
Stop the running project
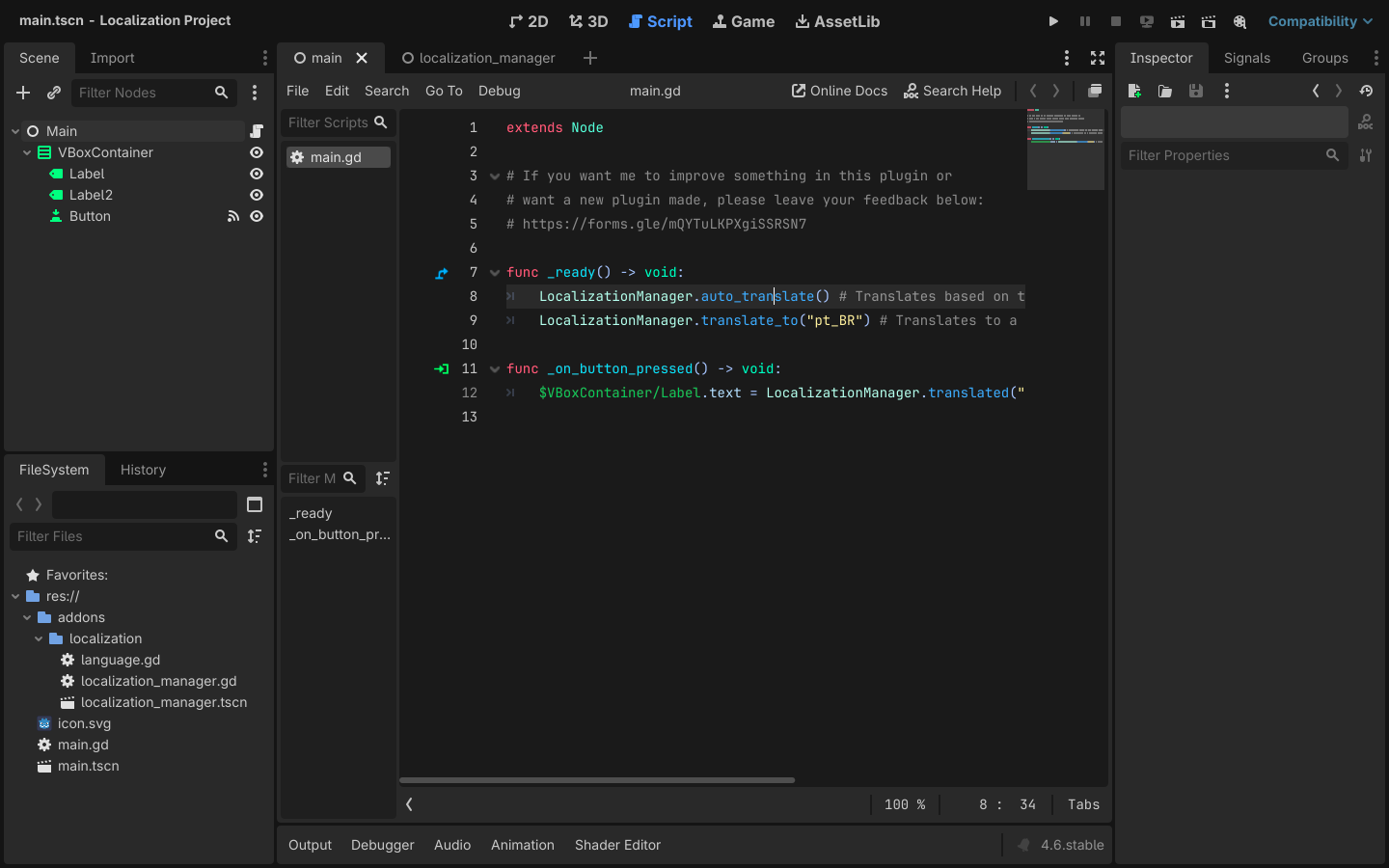click(1116, 21)
